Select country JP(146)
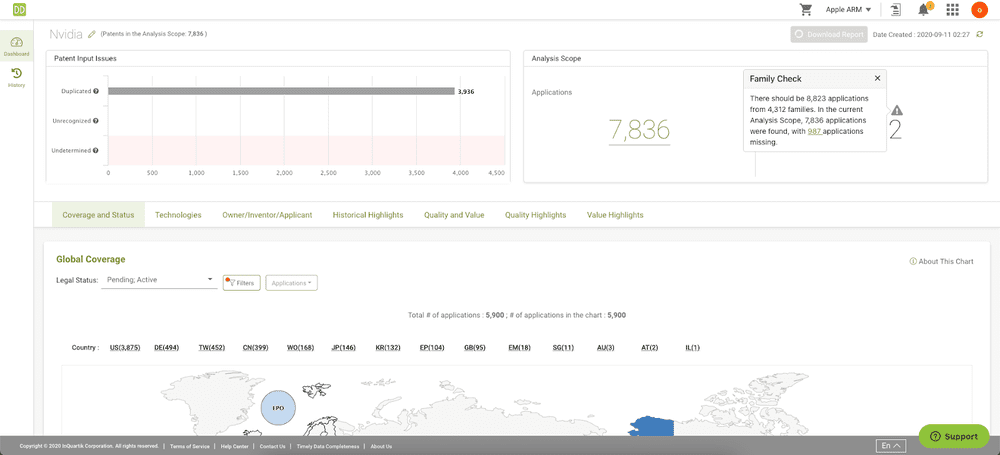The image size is (1000, 455). click(x=344, y=348)
